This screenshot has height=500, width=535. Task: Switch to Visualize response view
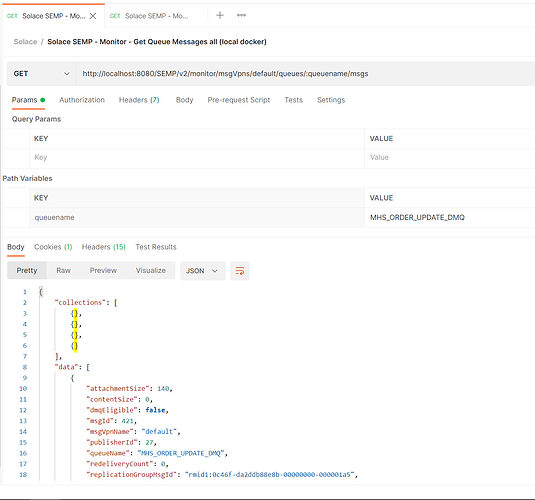pyautogui.click(x=151, y=271)
